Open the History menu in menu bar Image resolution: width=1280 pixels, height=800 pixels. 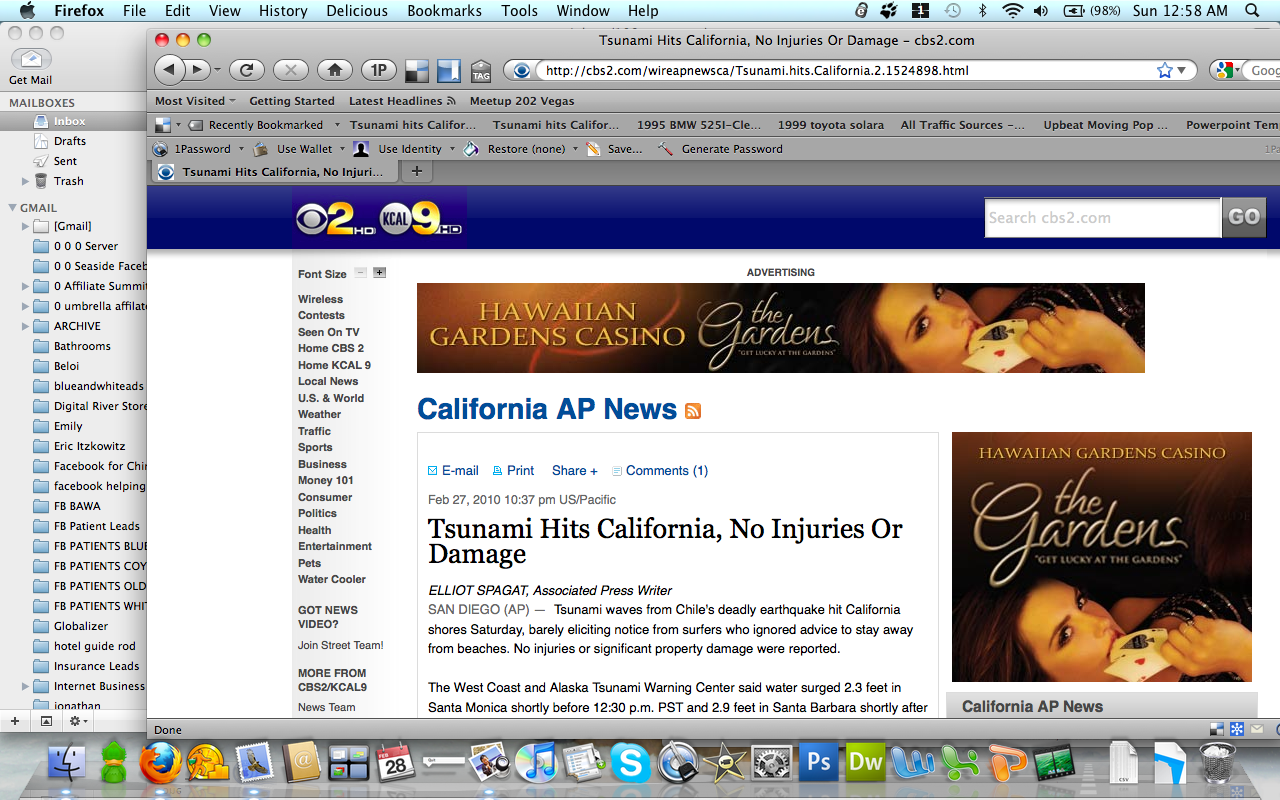(x=283, y=11)
